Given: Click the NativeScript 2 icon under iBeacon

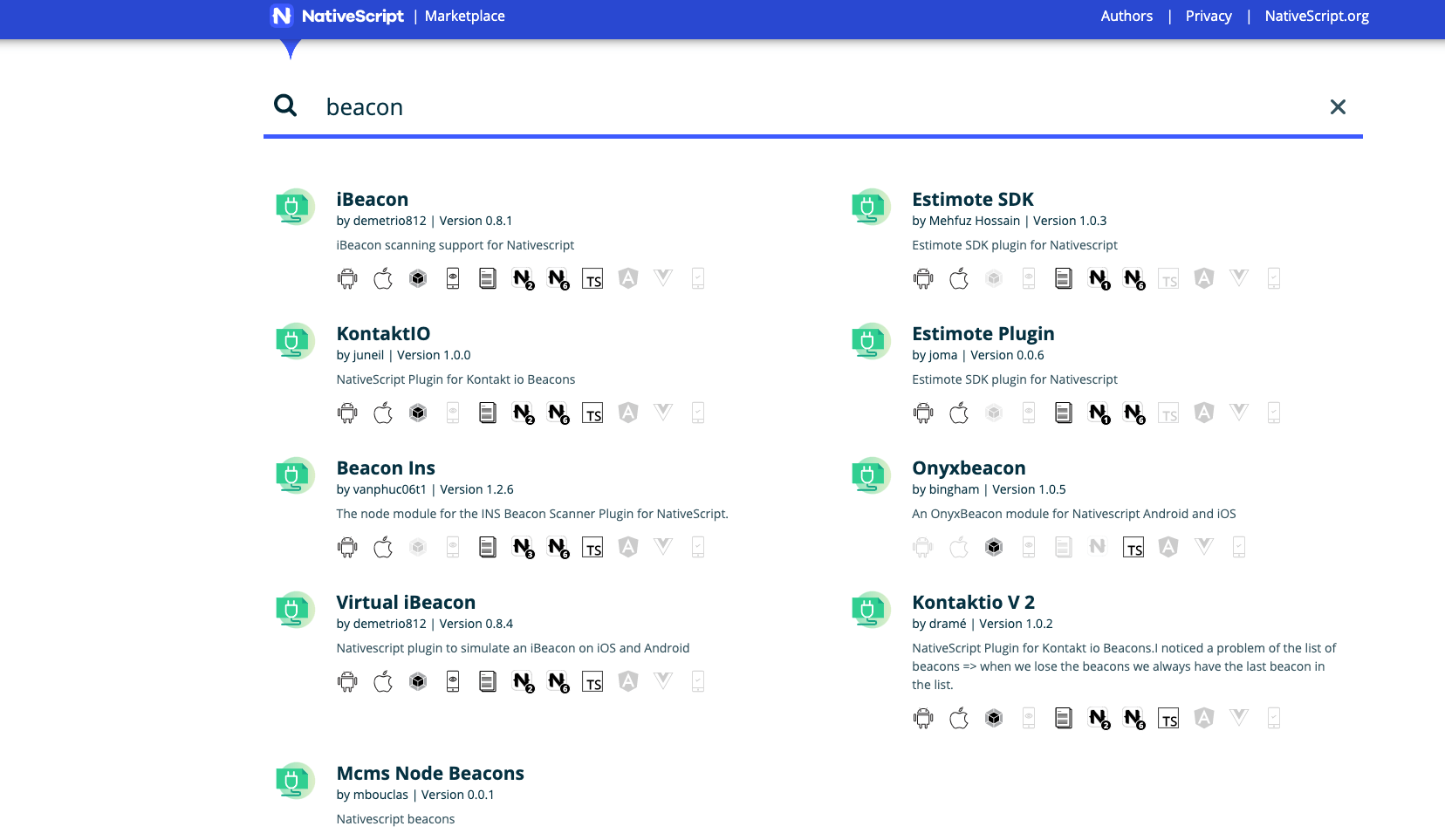Looking at the screenshot, I should [x=523, y=278].
